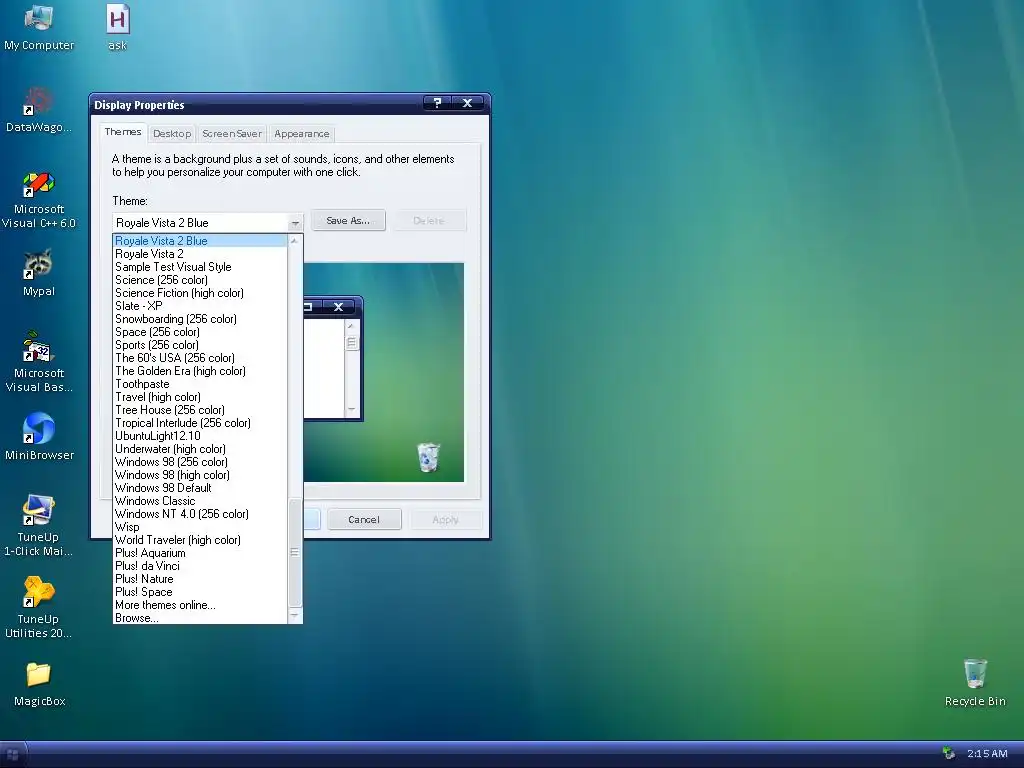The image size is (1024, 768).
Task: Select the Wisp theme
Action: click(x=200, y=527)
